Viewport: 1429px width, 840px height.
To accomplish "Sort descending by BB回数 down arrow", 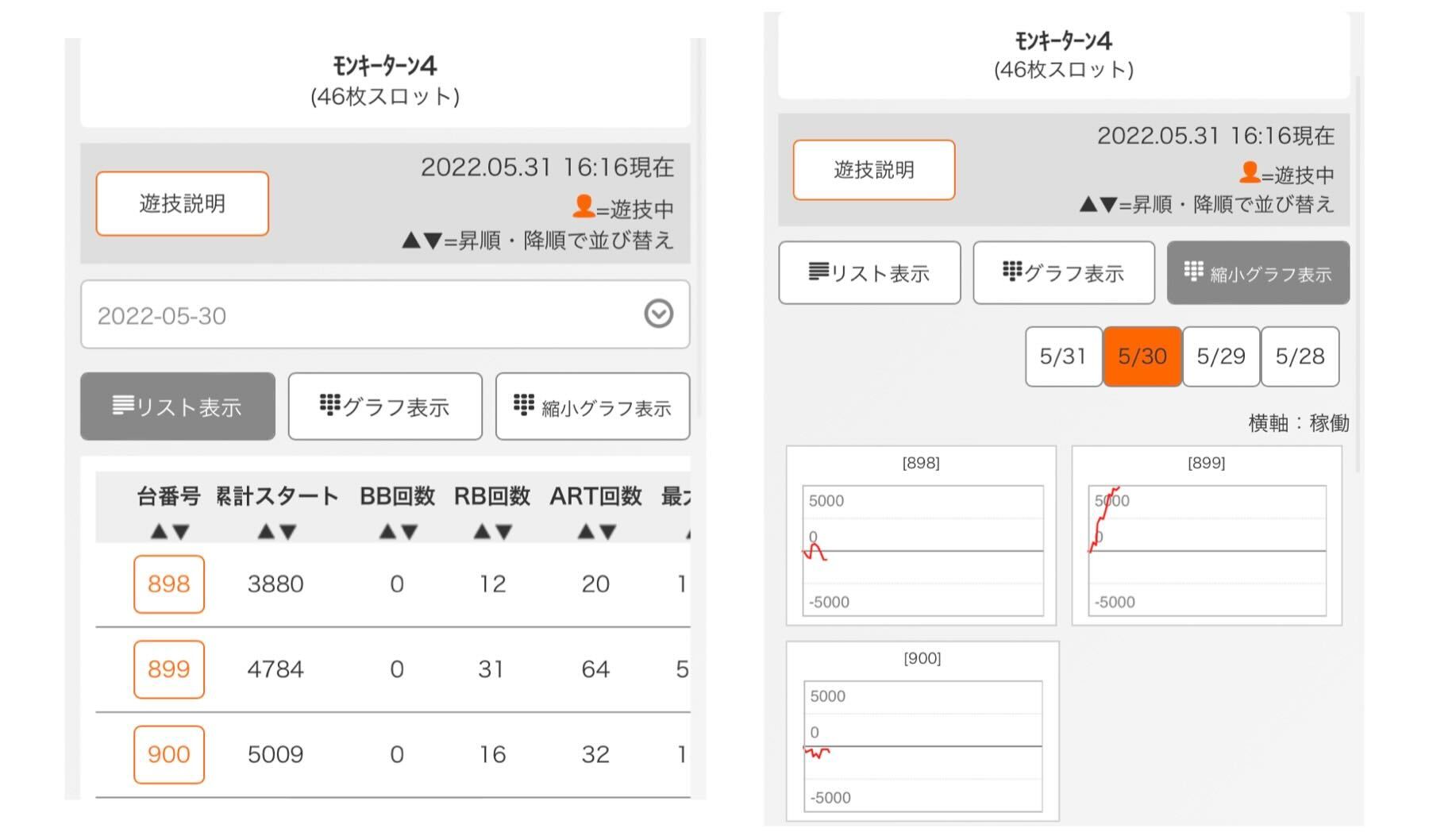I will tap(409, 532).
